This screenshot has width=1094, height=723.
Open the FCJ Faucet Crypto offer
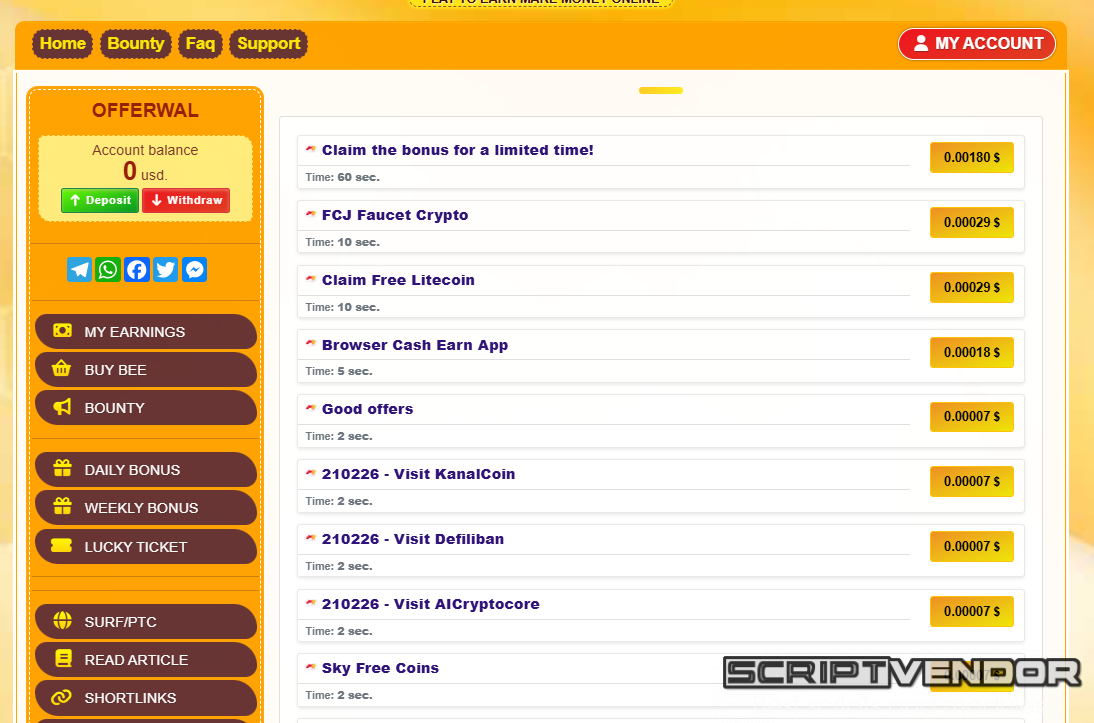coord(395,215)
